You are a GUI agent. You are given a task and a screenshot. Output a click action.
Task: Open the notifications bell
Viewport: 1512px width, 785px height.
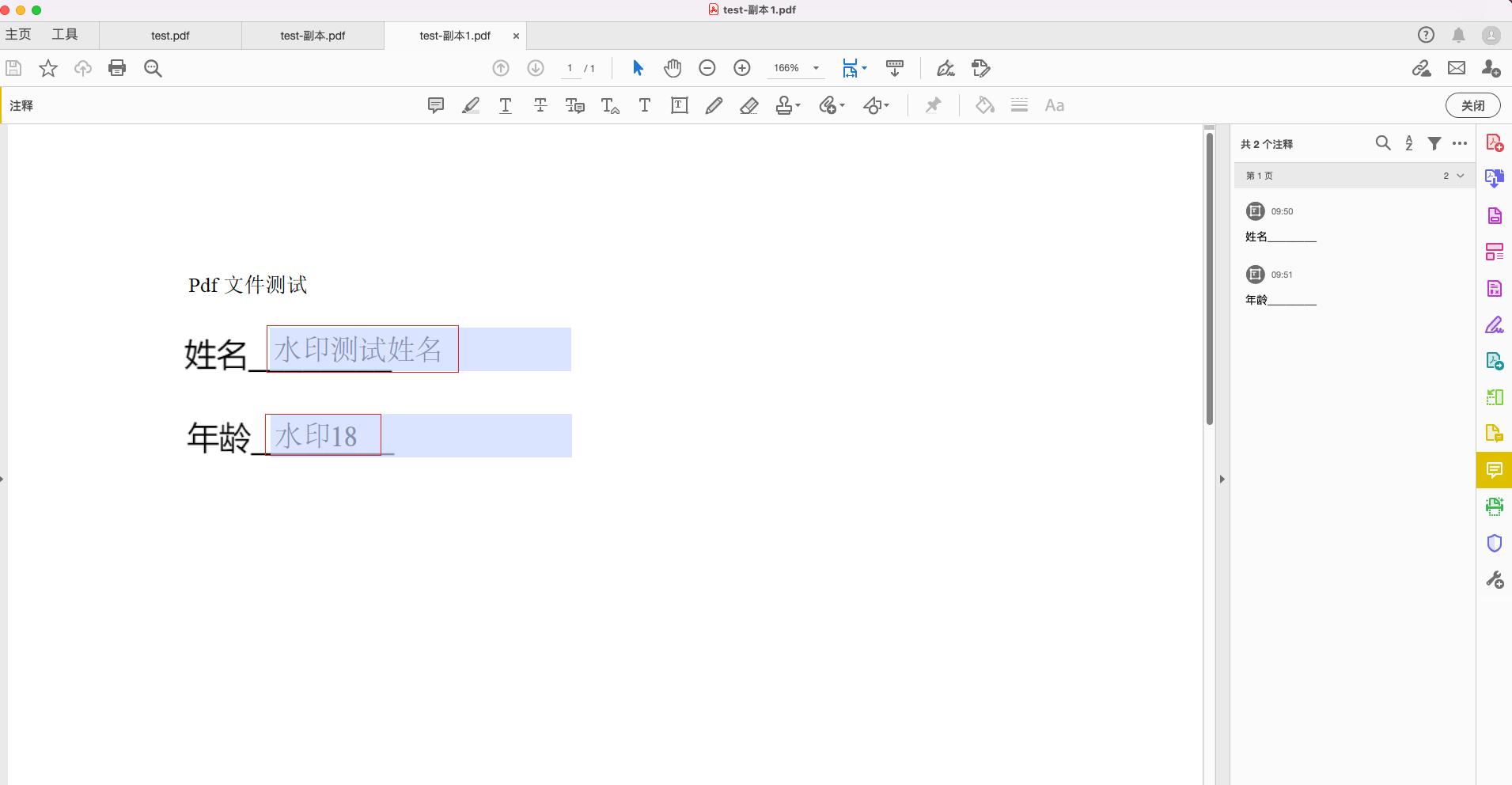pos(1458,35)
